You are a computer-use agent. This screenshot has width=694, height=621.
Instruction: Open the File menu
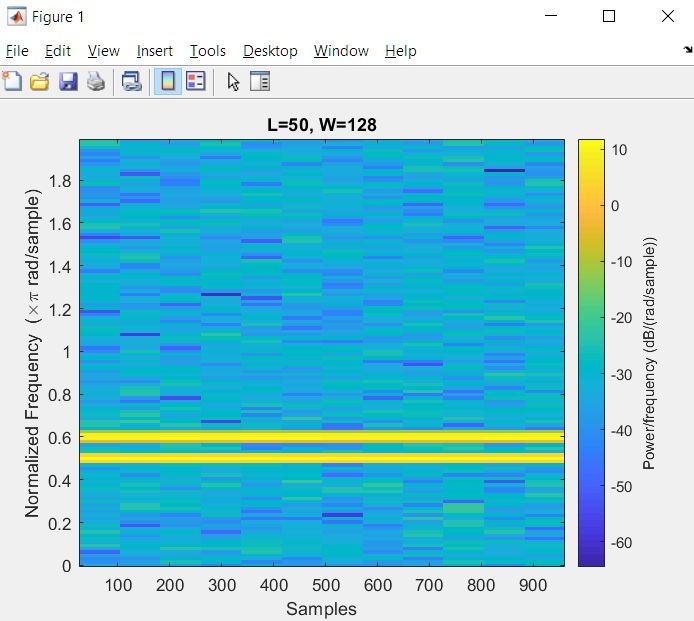pos(17,51)
